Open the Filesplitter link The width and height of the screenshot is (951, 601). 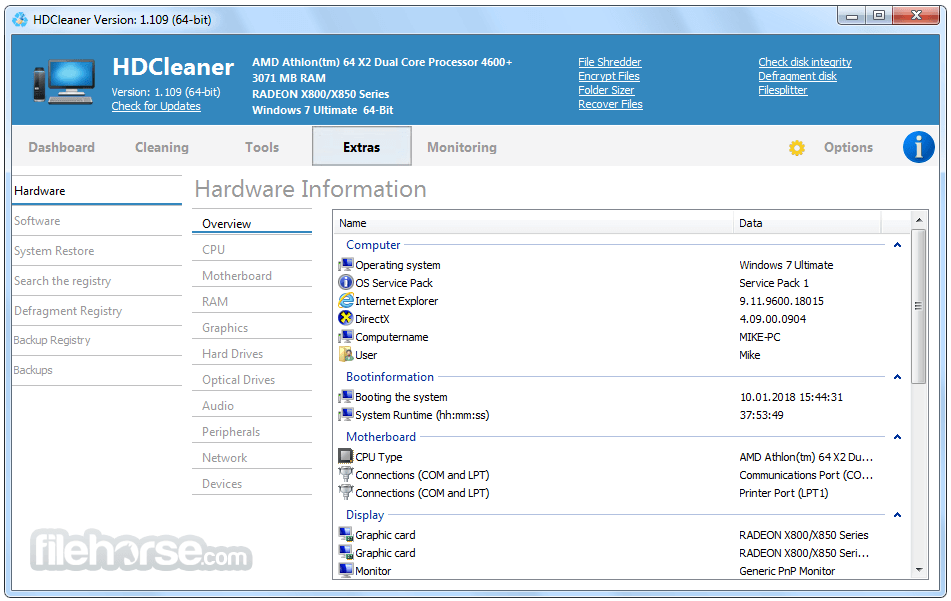click(x=782, y=90)
